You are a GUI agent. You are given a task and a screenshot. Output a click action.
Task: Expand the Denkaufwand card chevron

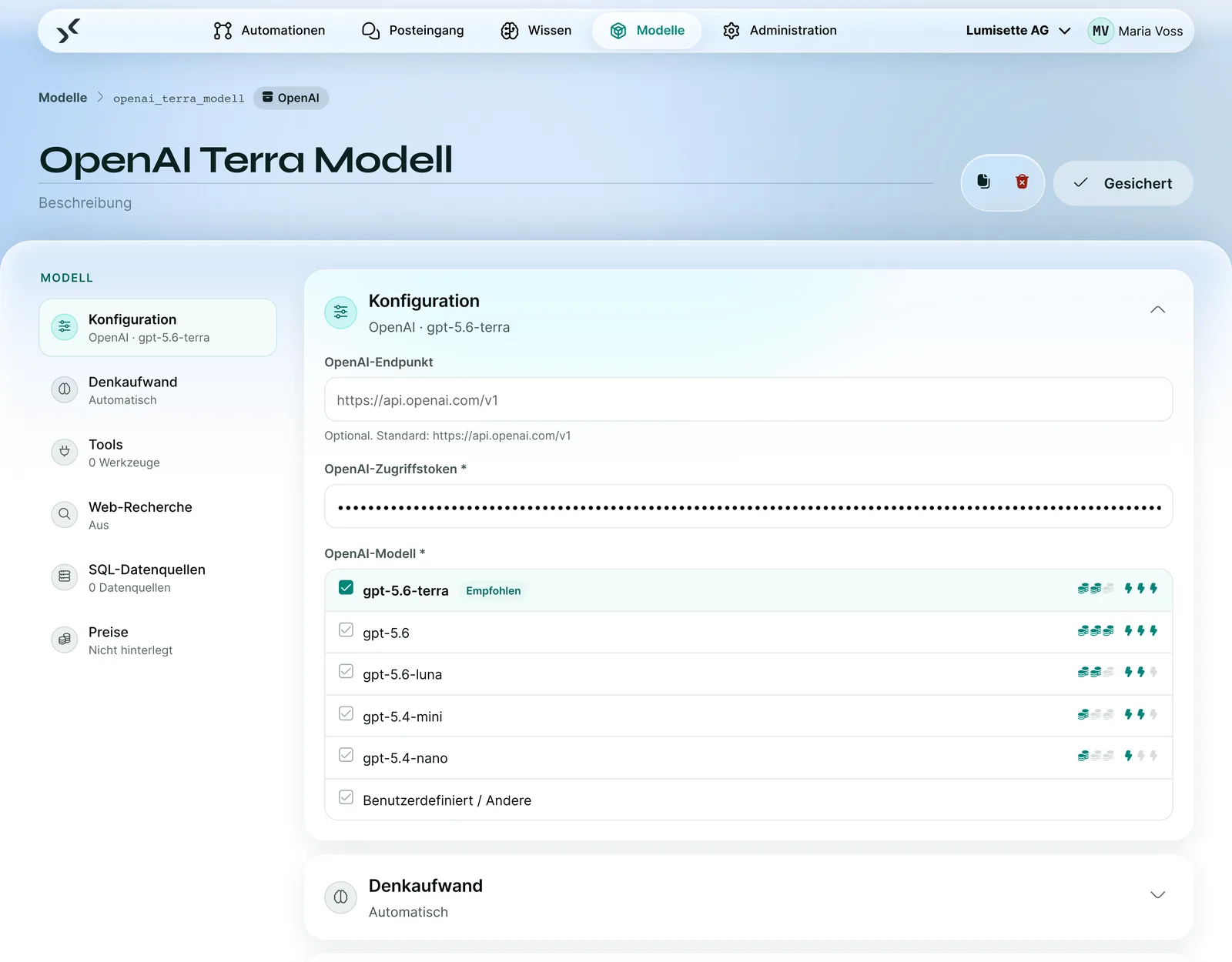[x=1157, y=895]
